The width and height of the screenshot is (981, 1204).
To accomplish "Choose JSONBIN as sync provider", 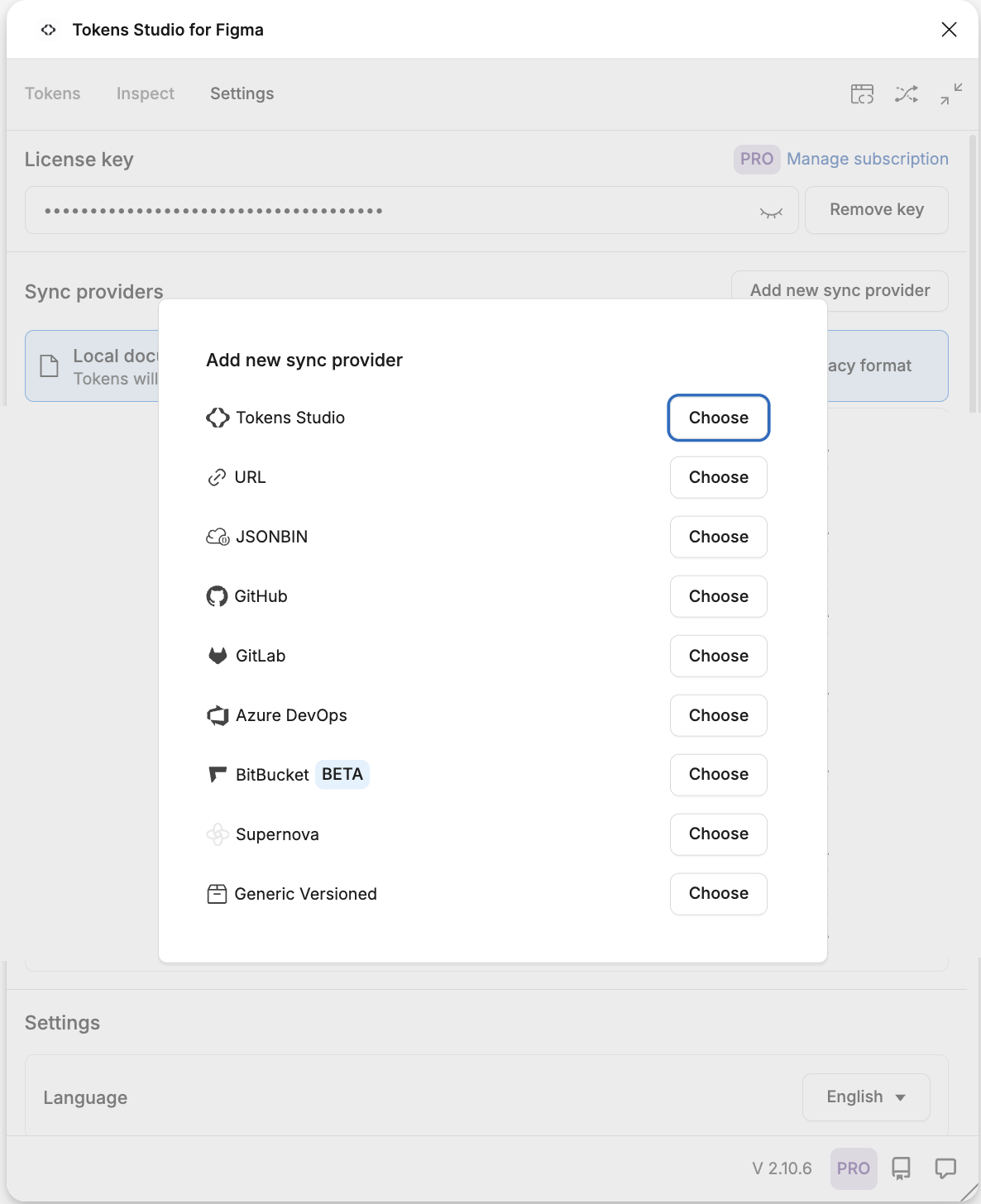I will point(719,537).
